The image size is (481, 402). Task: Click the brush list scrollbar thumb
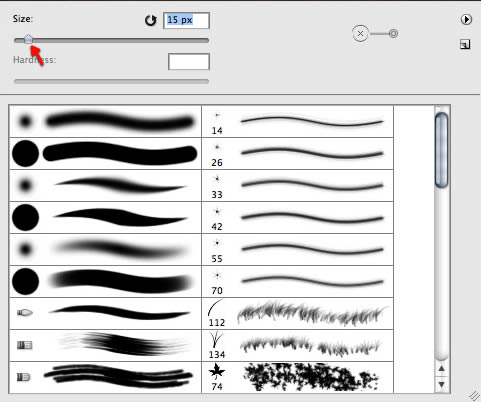[442, 150]
